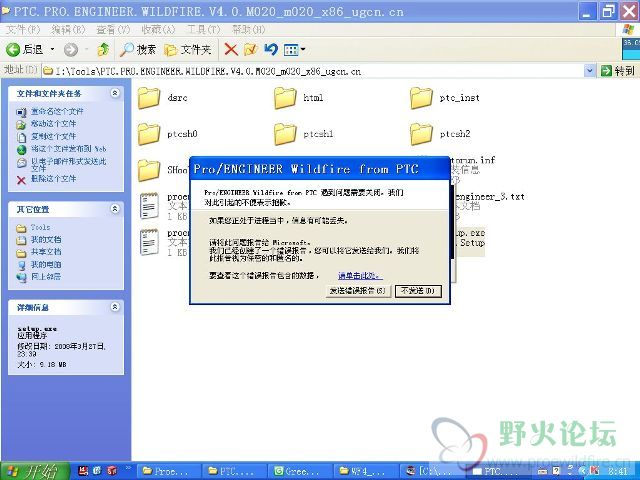Image resolution: width=640 pixels, height=480 pixels.
Task: Open the Help (帮助) menu
Action: tap(248, 30)
